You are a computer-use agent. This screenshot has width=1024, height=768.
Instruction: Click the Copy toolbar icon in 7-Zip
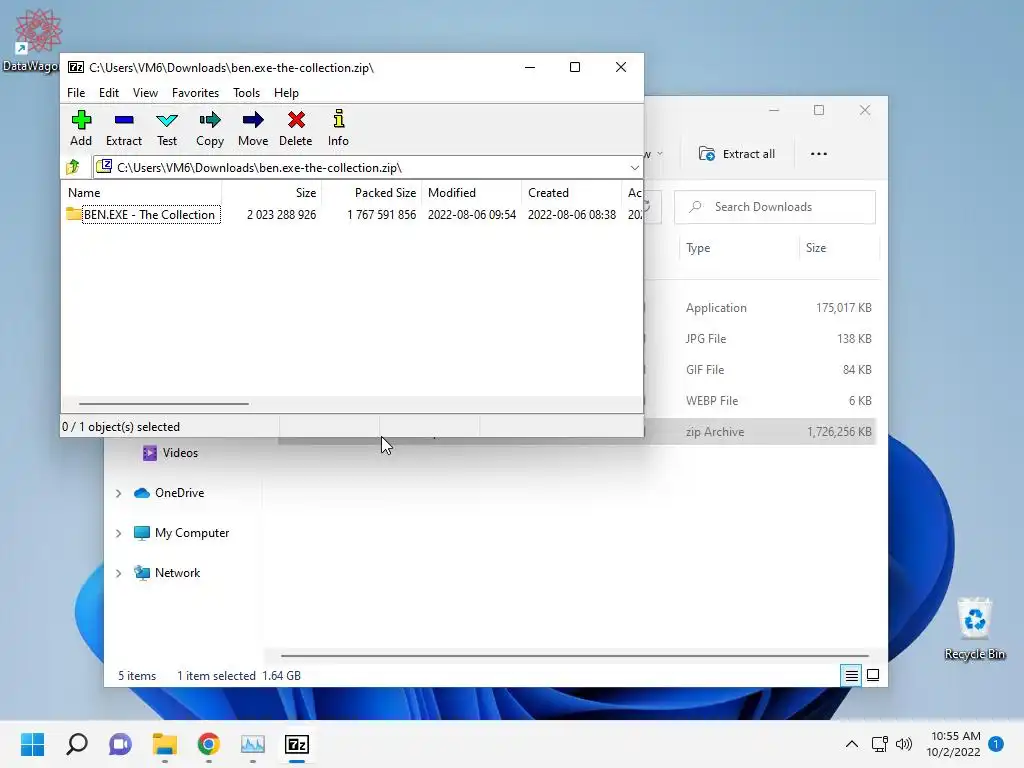tap(210, 128)
